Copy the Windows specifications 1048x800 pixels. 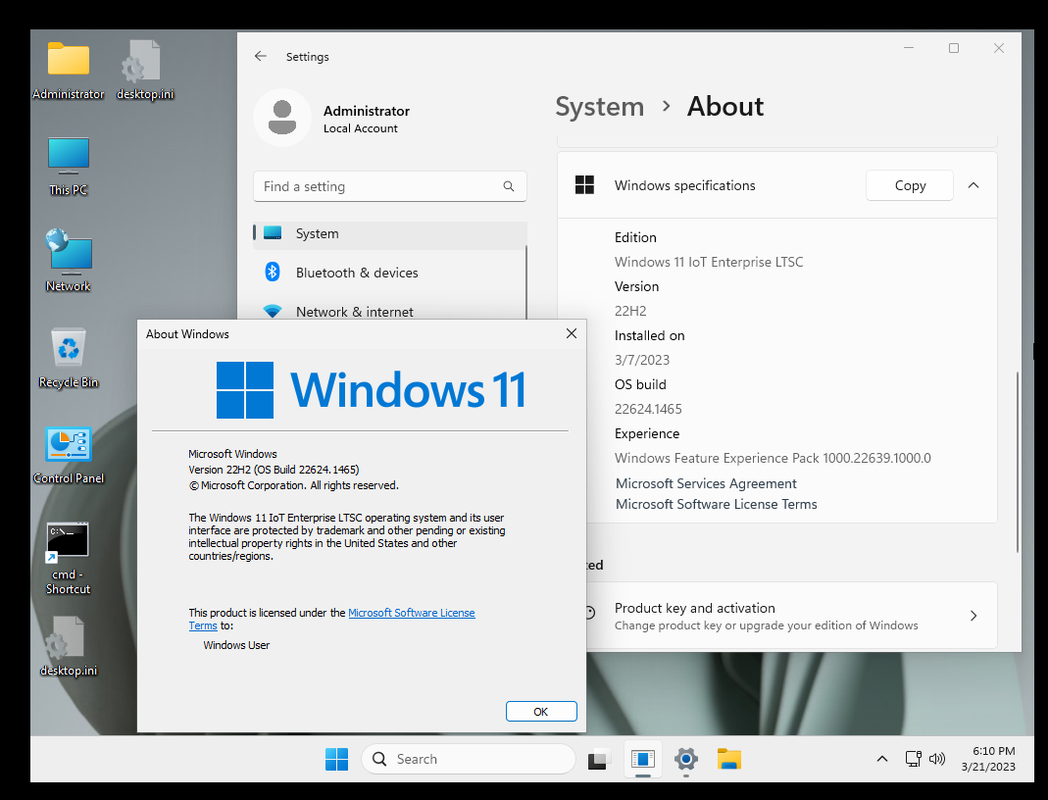click(910, 185)
